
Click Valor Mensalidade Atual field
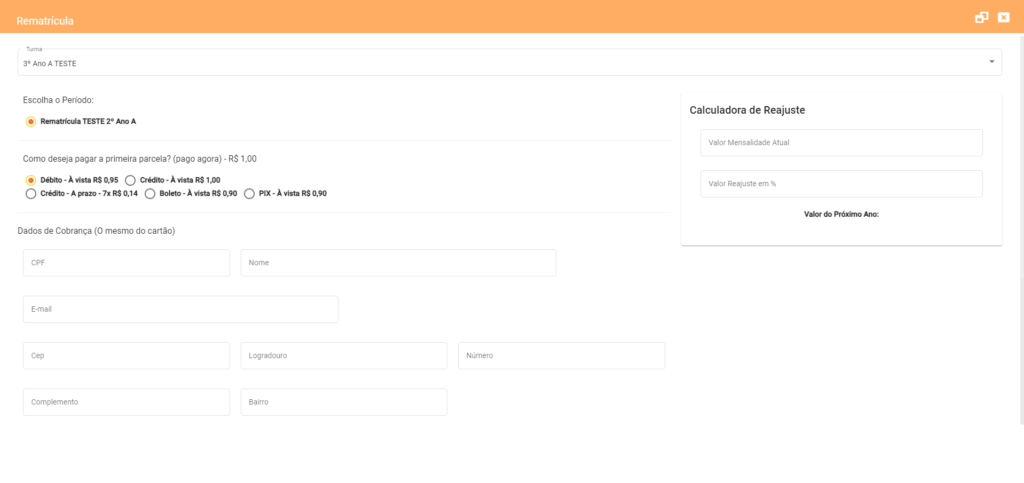click(841, 143)
